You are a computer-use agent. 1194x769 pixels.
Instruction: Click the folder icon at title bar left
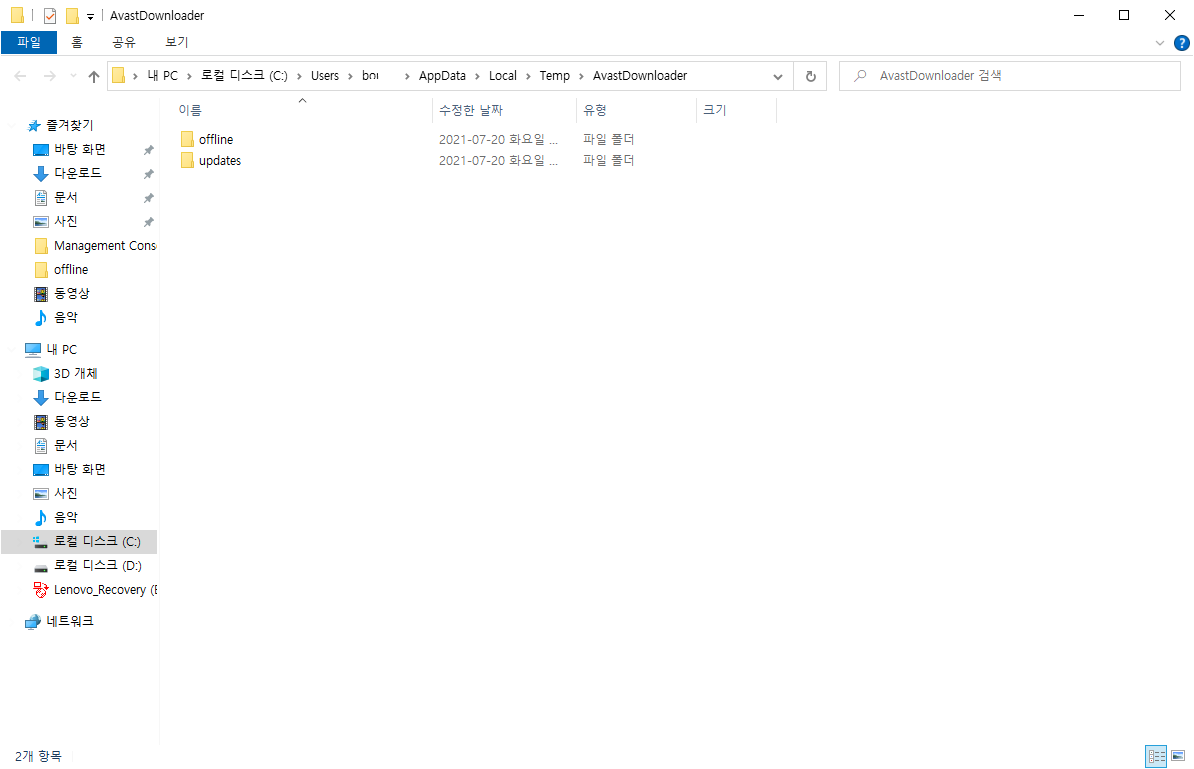point(17,15)
